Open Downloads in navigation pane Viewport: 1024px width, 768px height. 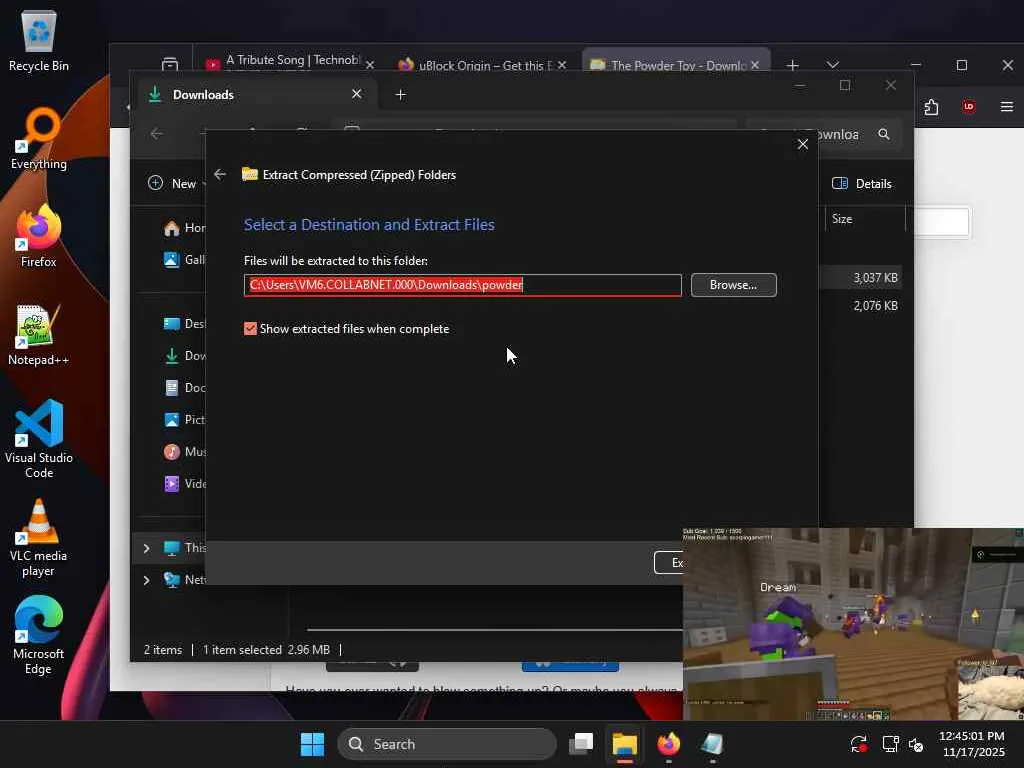tap(184, 355)
